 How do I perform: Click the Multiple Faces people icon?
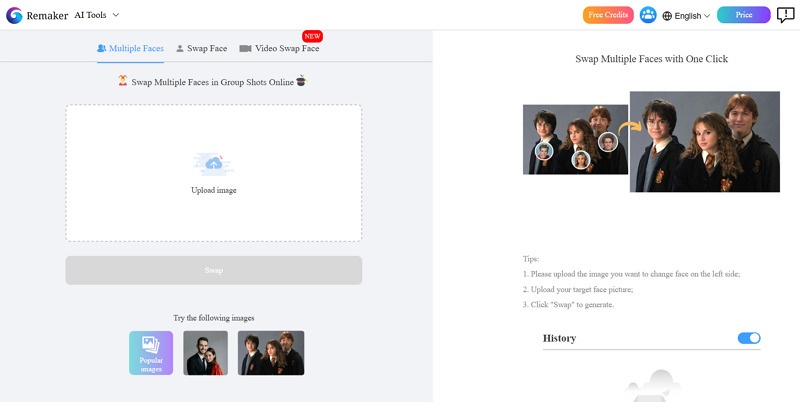coord(102,48)
